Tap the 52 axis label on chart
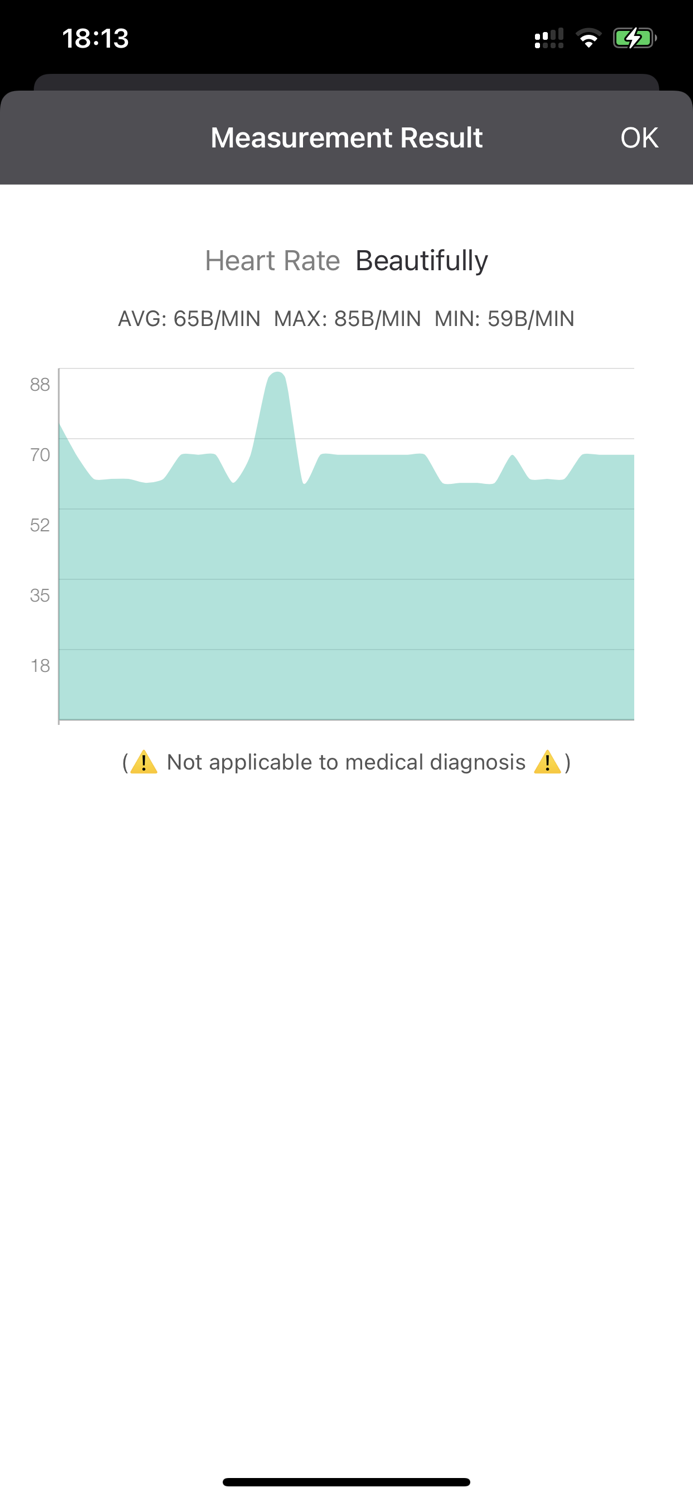693x1500 pixels. point(40,525)
